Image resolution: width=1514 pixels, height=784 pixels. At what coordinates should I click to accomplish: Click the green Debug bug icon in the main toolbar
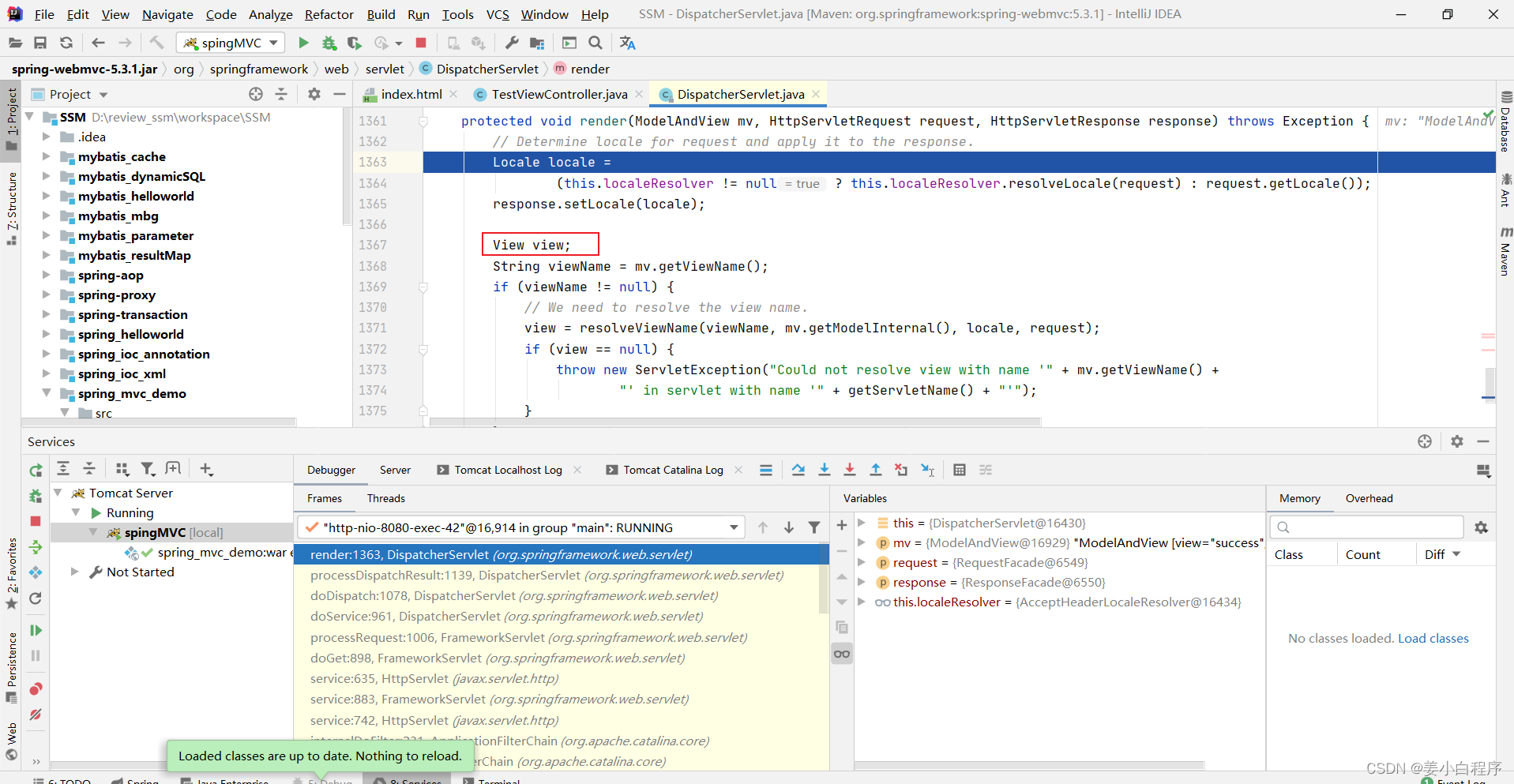(x=329, y=43)
